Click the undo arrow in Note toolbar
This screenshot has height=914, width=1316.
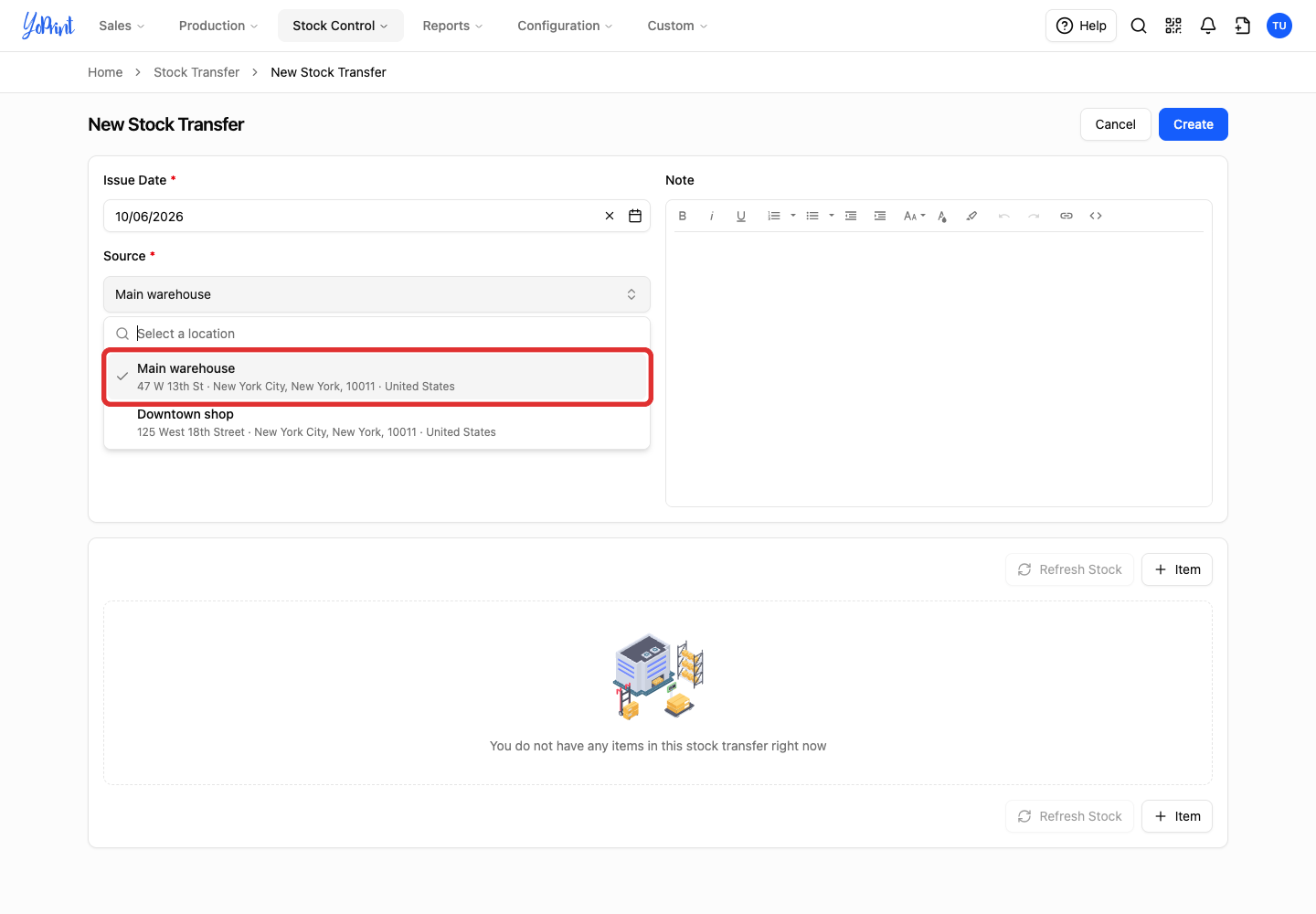(1004, 216)
